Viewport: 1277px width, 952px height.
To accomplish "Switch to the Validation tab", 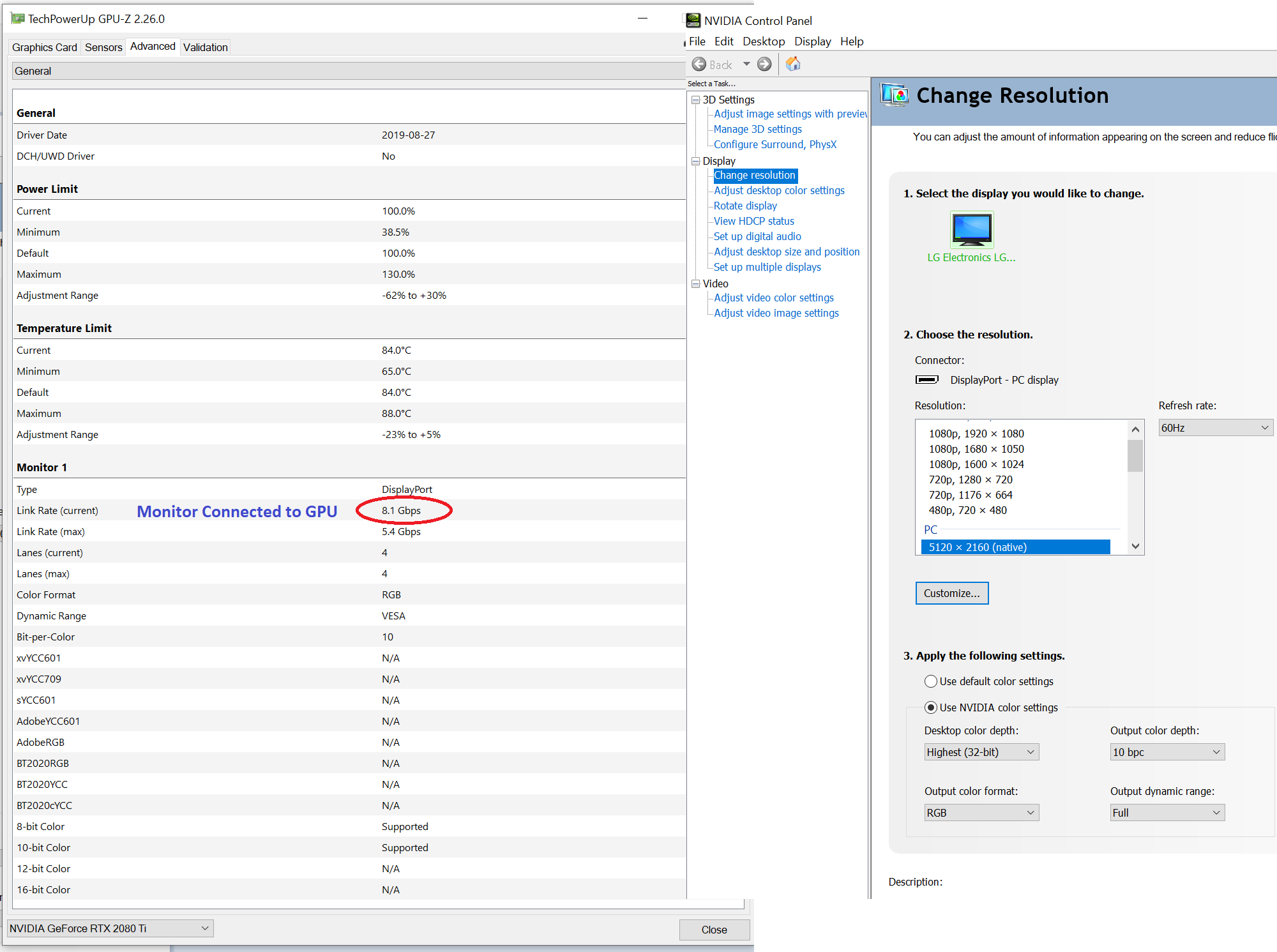I will tap(206, 47).
